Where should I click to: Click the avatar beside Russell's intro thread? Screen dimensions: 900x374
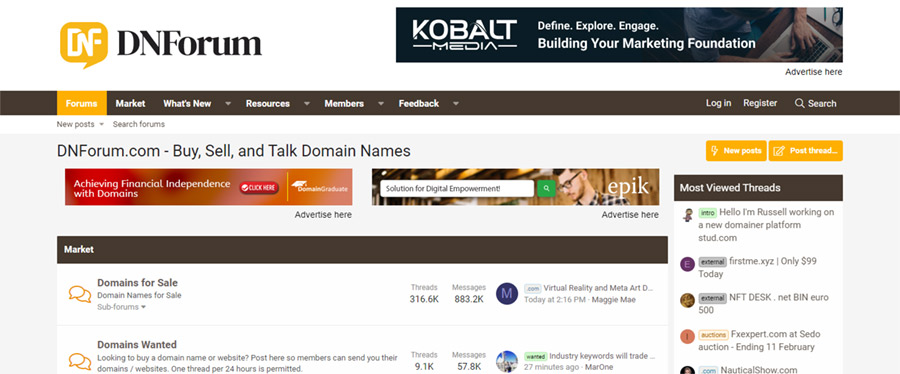point(687,215)
